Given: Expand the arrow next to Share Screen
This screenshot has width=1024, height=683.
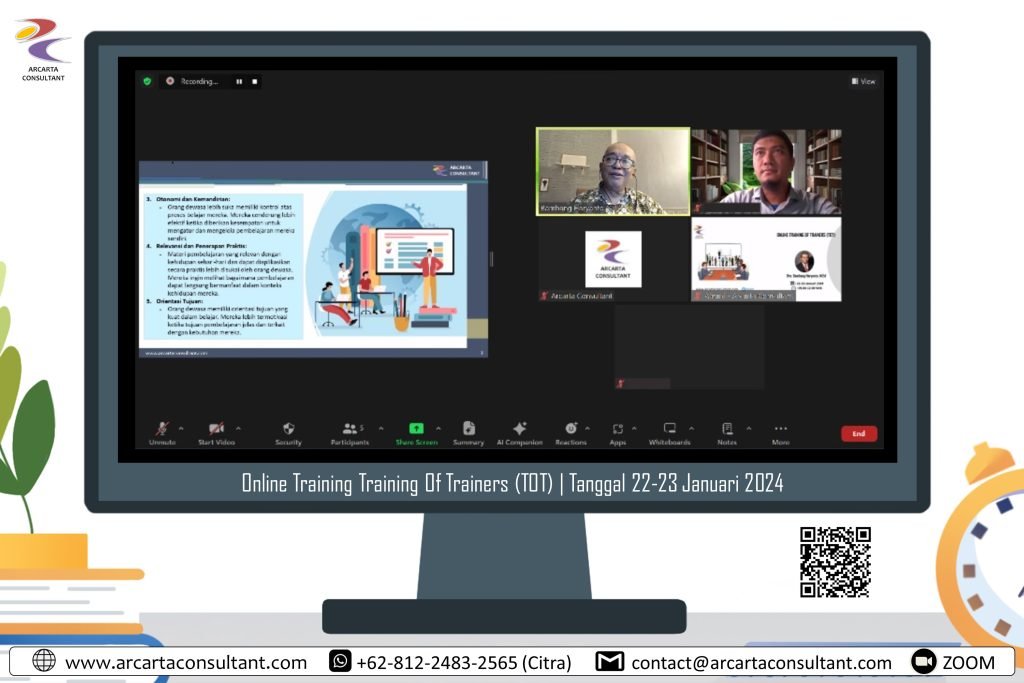Looking at the screenshot, I should [438, 428].
